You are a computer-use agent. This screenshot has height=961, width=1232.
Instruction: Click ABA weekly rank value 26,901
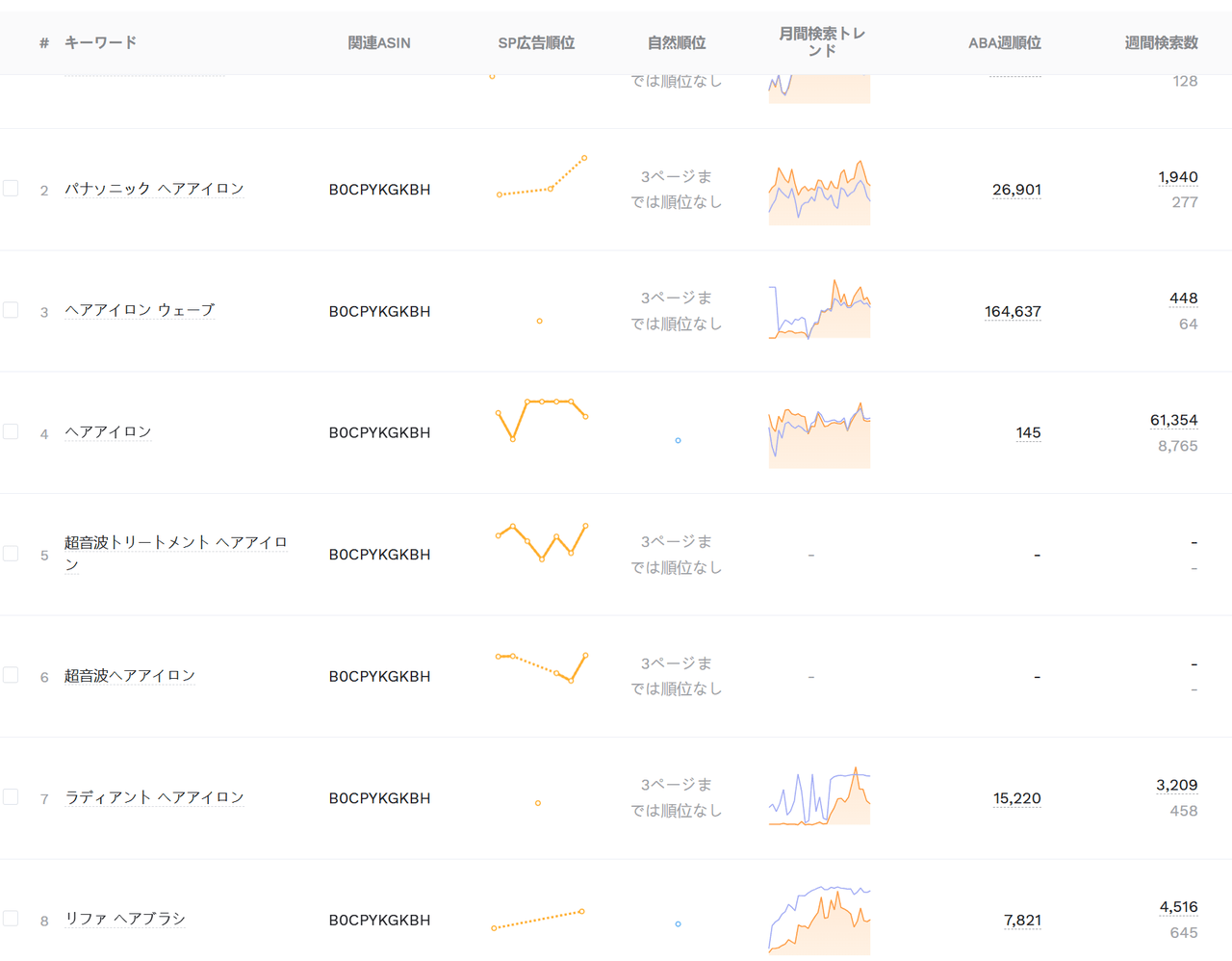(1016, 190)
